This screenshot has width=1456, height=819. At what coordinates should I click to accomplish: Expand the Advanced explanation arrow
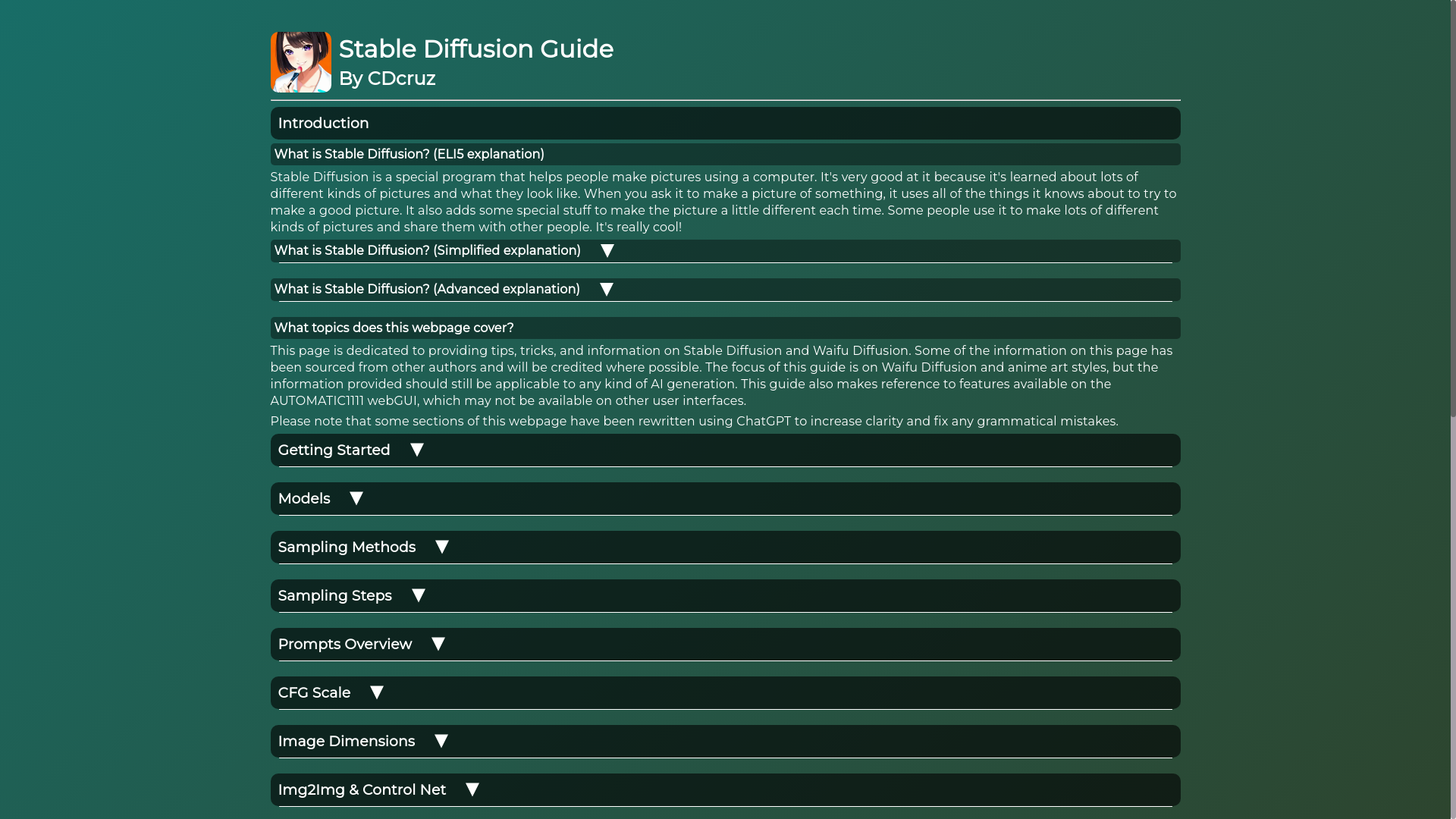point(606,290)
